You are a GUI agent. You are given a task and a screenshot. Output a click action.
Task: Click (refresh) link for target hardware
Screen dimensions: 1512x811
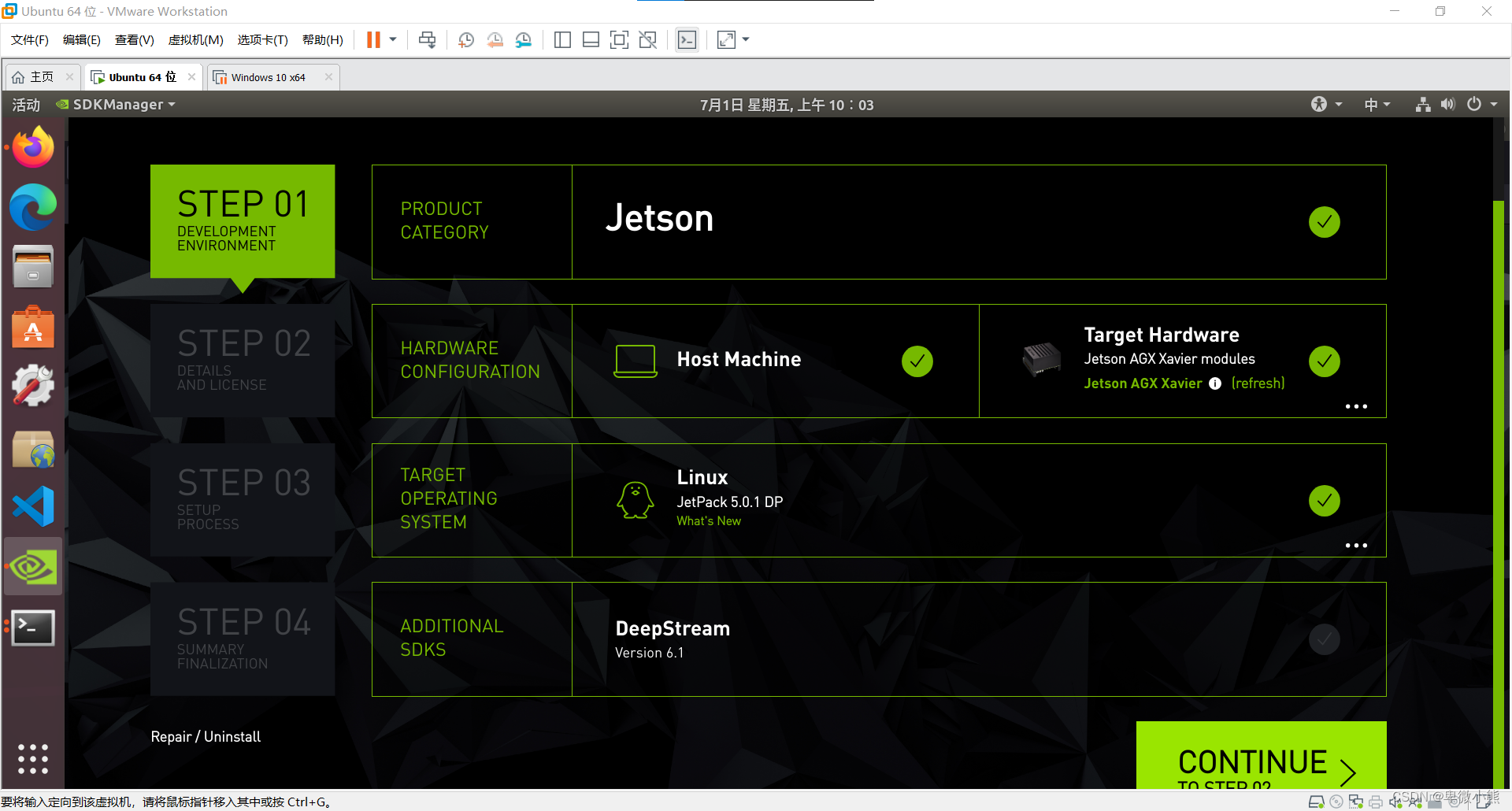[x=1258, y=383]
